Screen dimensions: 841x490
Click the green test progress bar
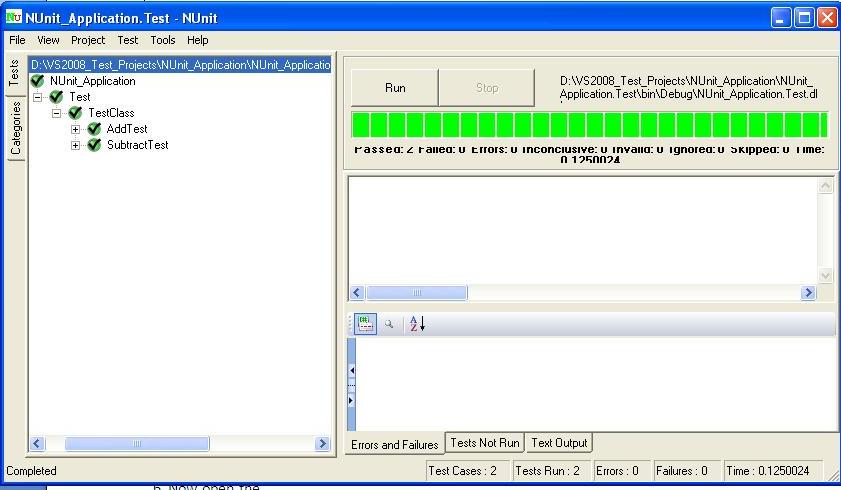589,124
